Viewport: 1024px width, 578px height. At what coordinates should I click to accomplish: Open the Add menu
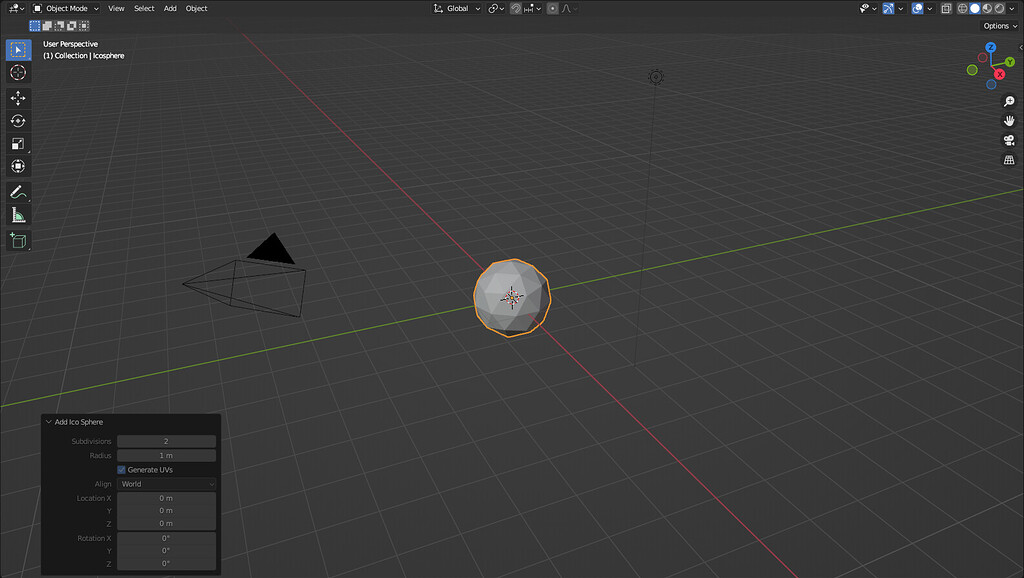(169, 8)
